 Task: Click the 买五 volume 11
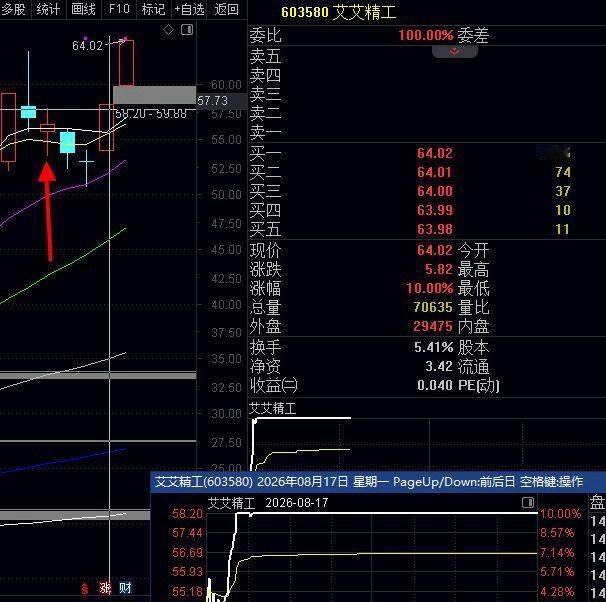click(x=563, y=230)
